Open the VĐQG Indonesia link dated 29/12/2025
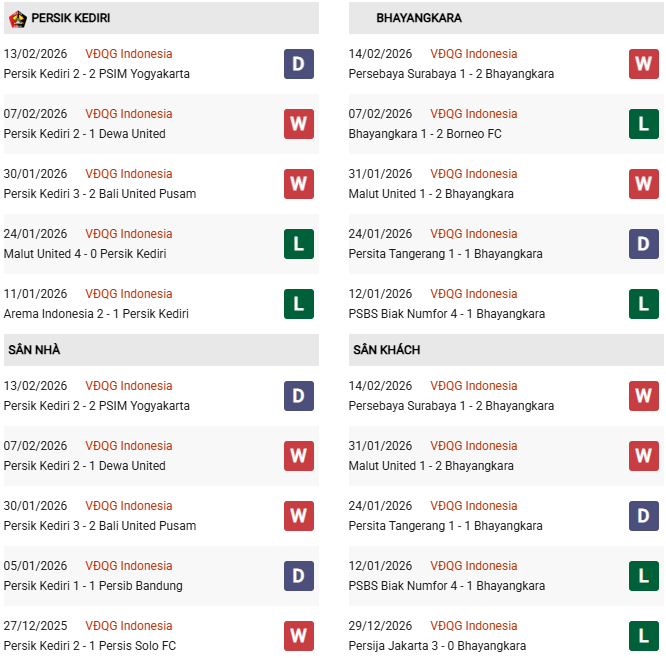 click(x=473, y=626)
